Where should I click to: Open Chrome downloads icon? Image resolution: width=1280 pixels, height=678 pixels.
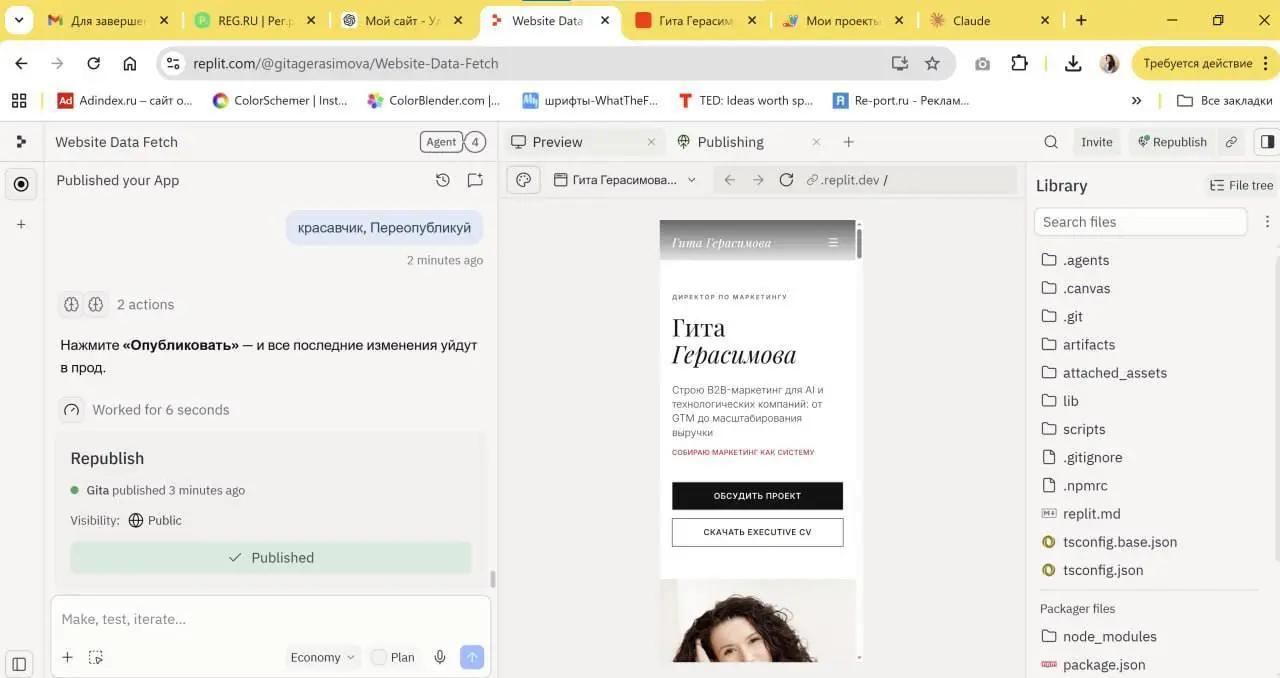pyautogui.click(x=1073, y=63)
